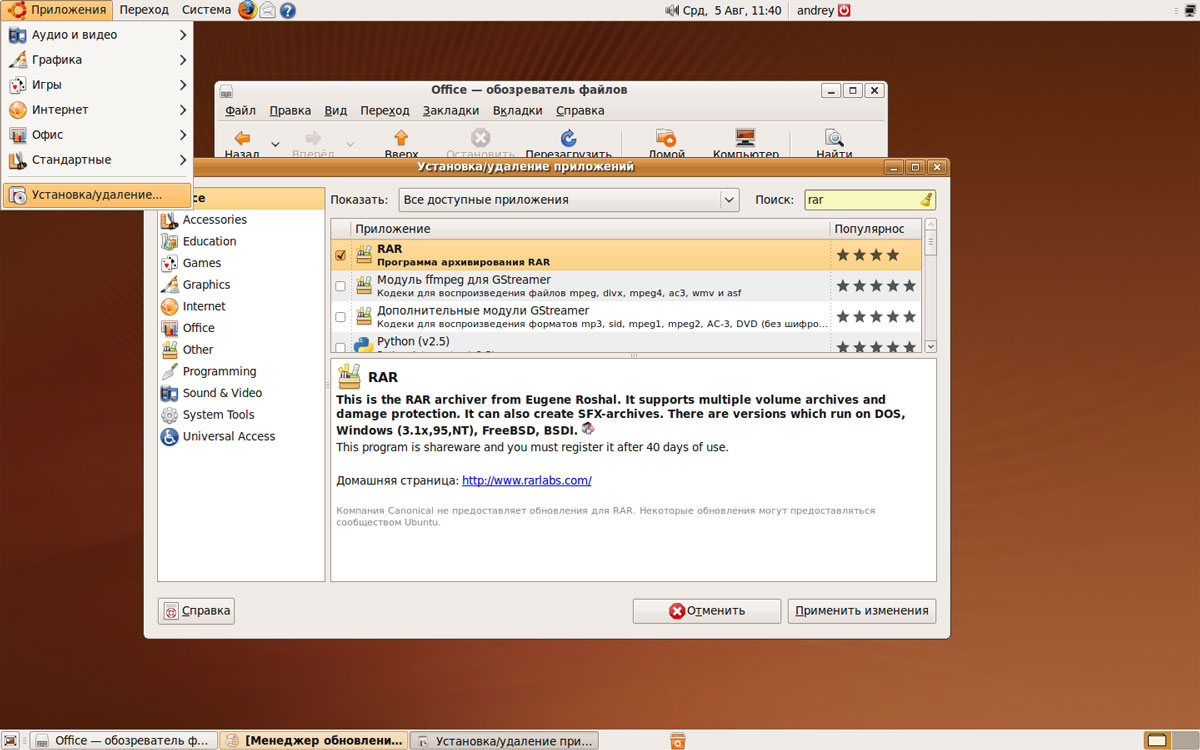
Task: Click the help question mark panel icon
Action: pos(288,10)
